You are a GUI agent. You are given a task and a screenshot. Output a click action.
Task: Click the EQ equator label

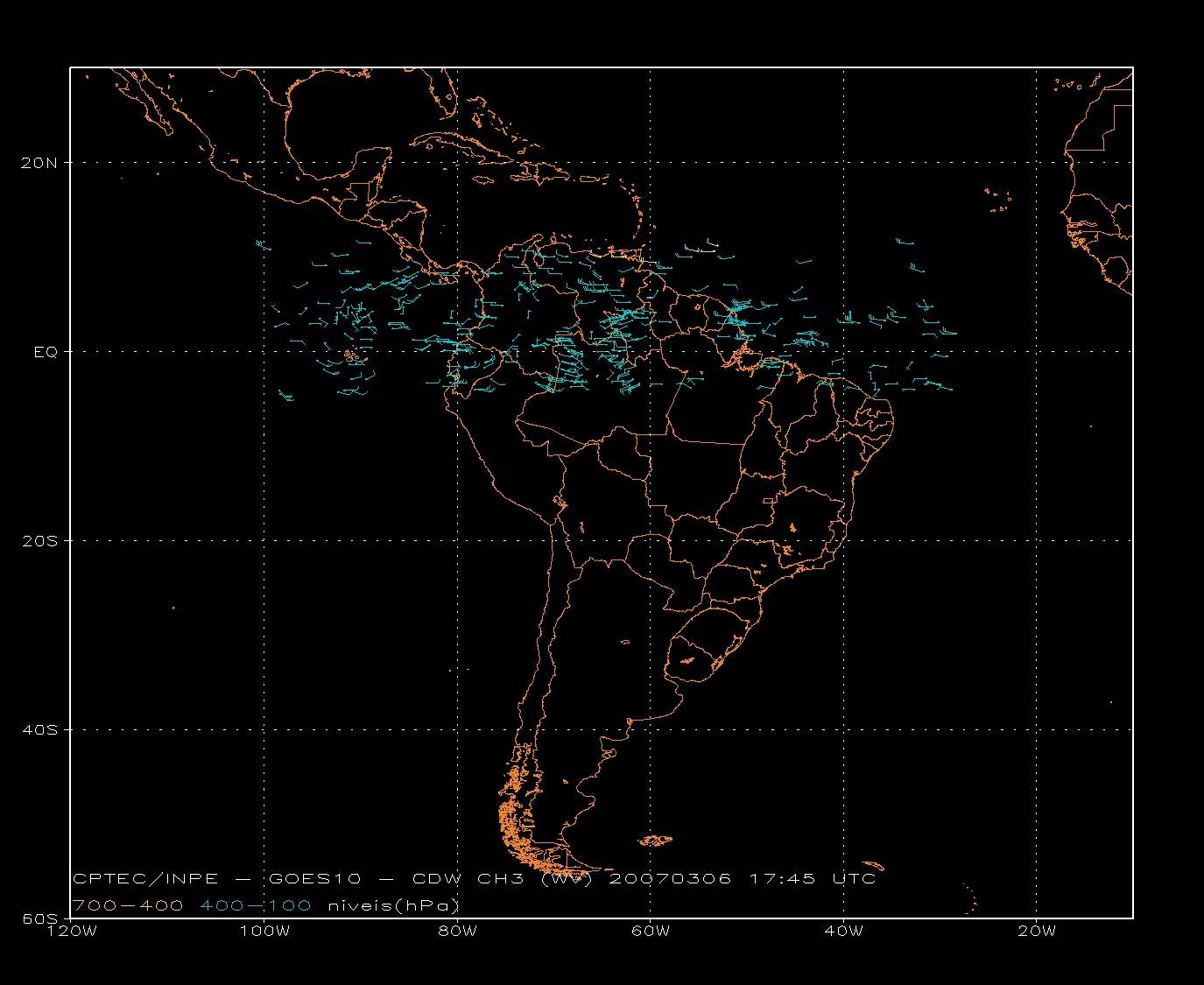(x=46, y=351)
